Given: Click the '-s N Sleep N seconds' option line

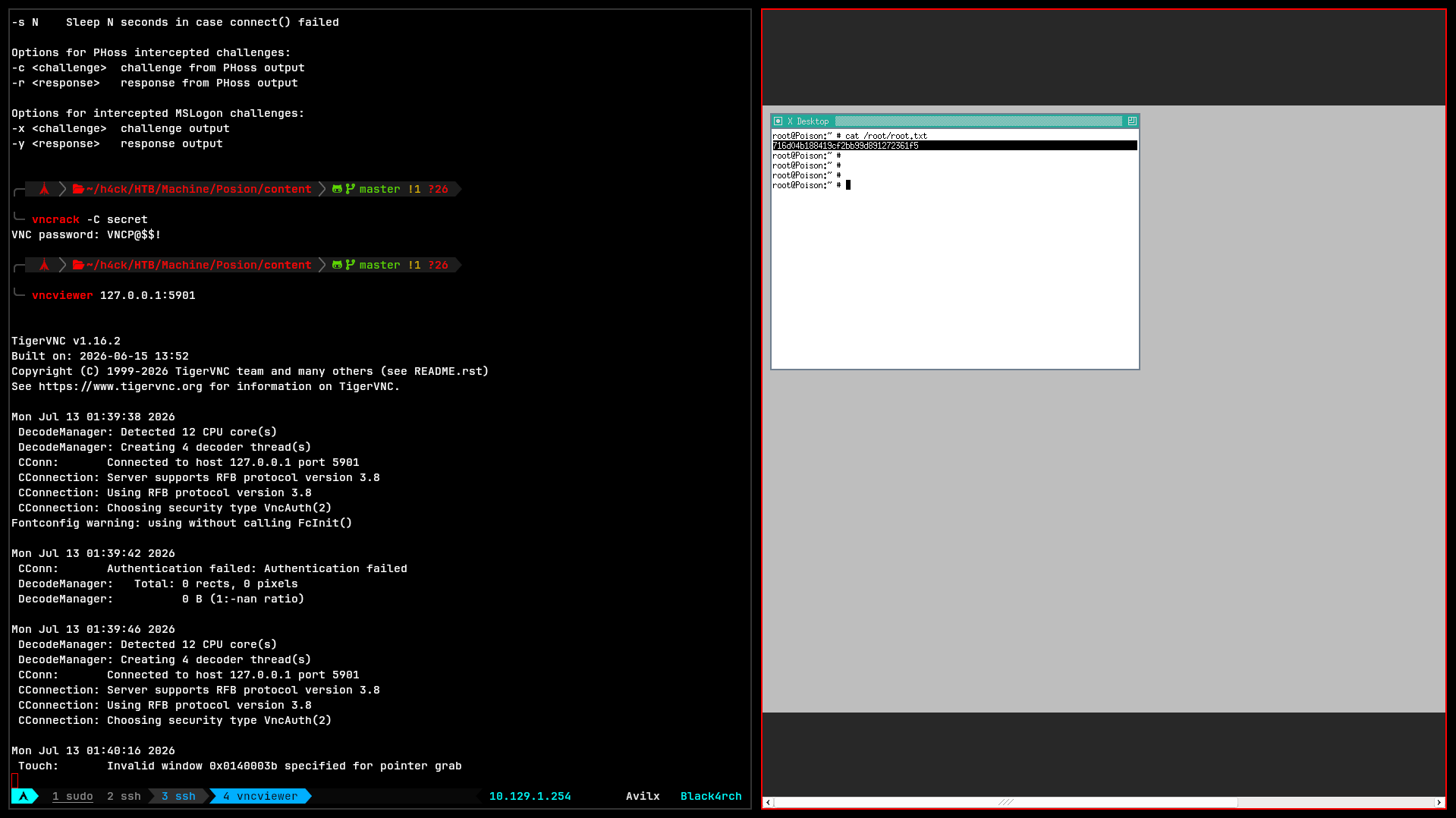Looking at the screenshot, I should coord(175,22).
